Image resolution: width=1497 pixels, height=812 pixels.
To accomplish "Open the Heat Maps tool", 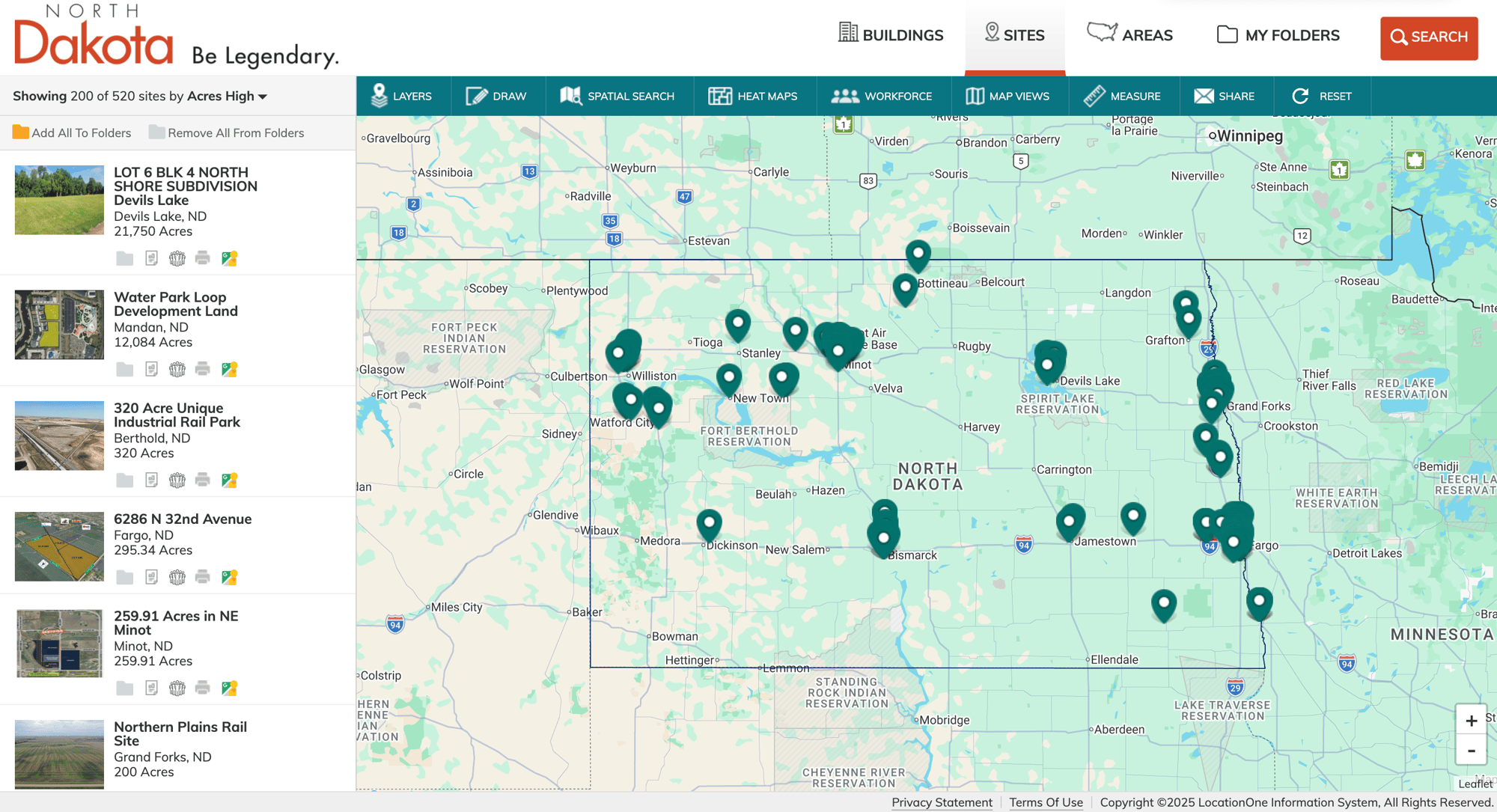I will click(x=754, y=96).
